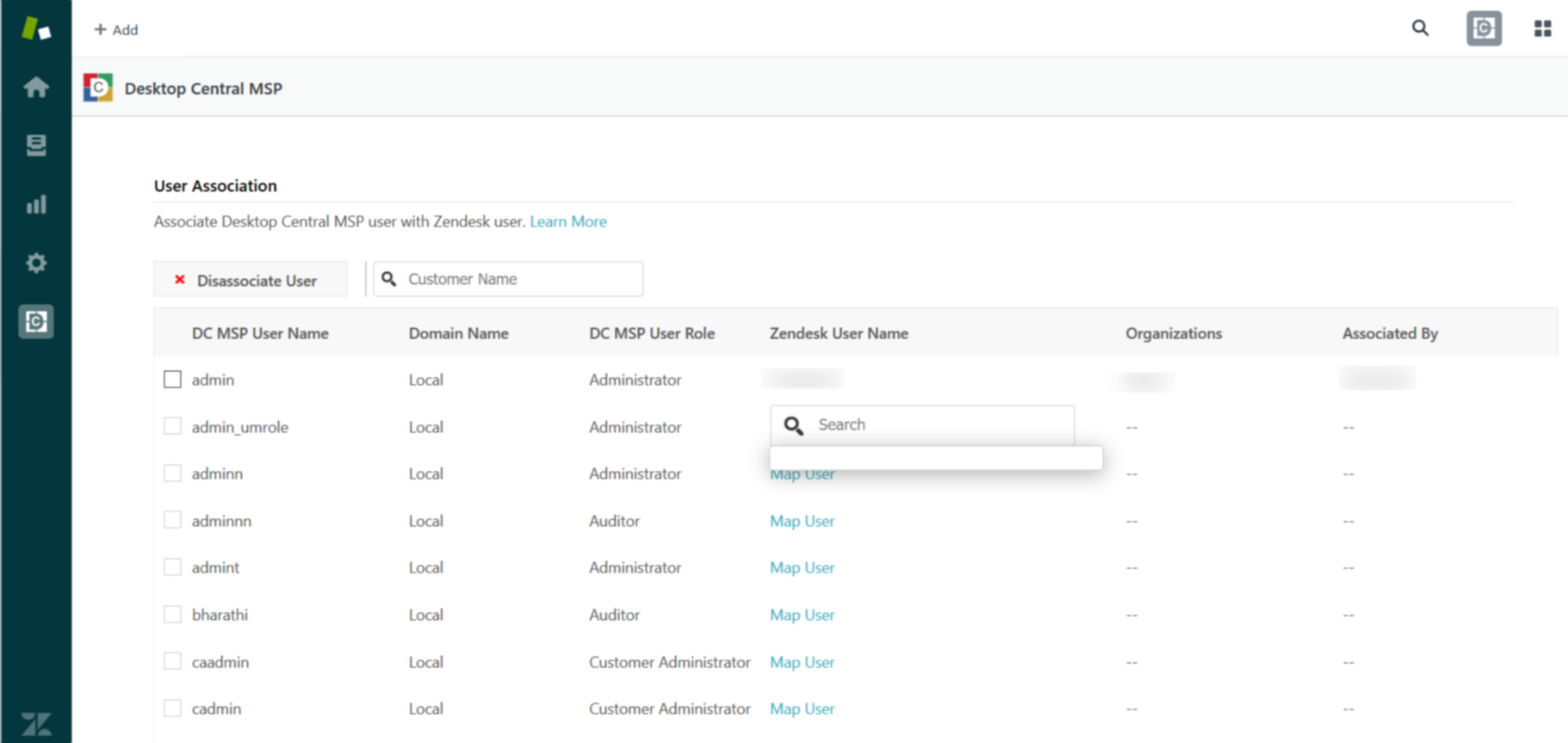Open the Learn More link

click(x=568, y=221)
